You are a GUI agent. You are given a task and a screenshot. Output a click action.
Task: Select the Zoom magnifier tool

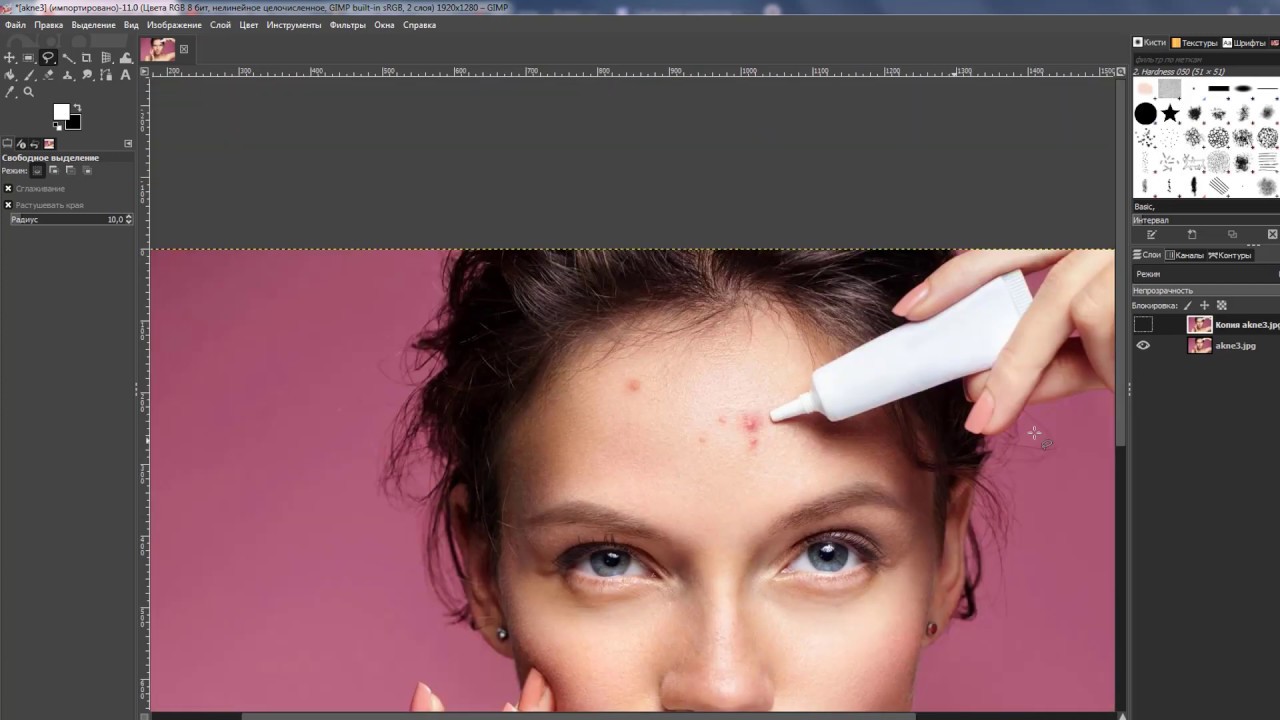(x=28, y=92)
